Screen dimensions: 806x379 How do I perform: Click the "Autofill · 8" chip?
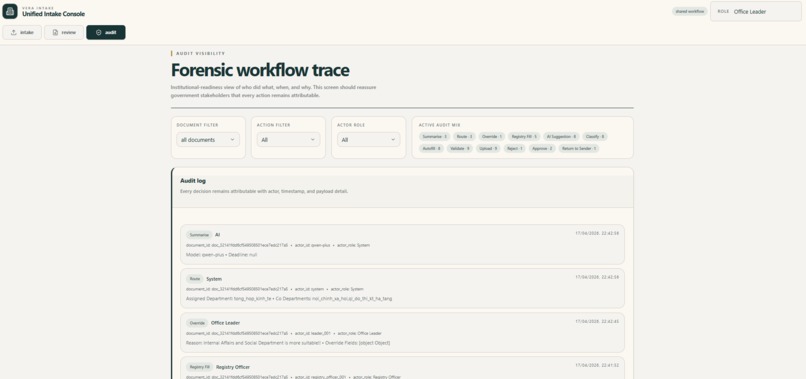click(x=431, y=148)
